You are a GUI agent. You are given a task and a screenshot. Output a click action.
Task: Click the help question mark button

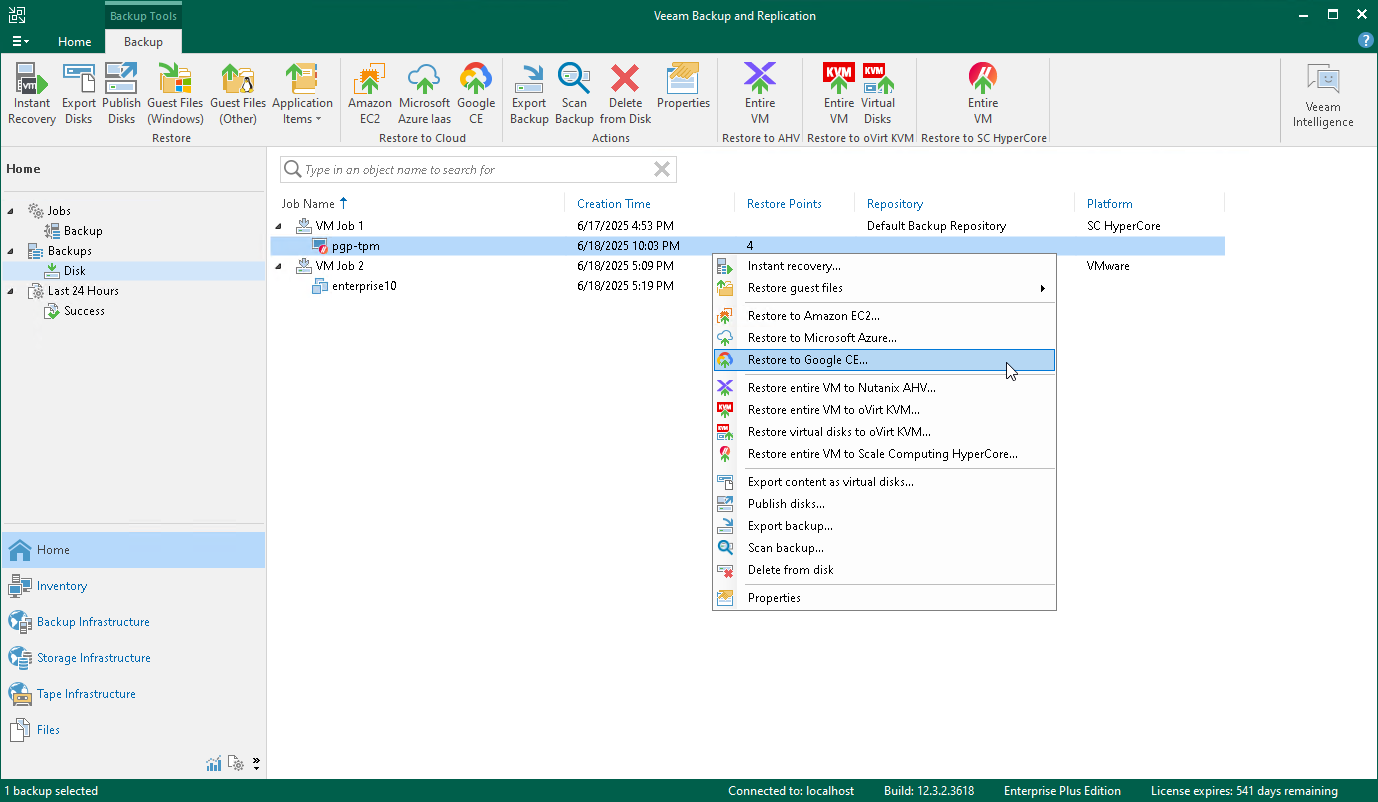tap(1366, 40)
